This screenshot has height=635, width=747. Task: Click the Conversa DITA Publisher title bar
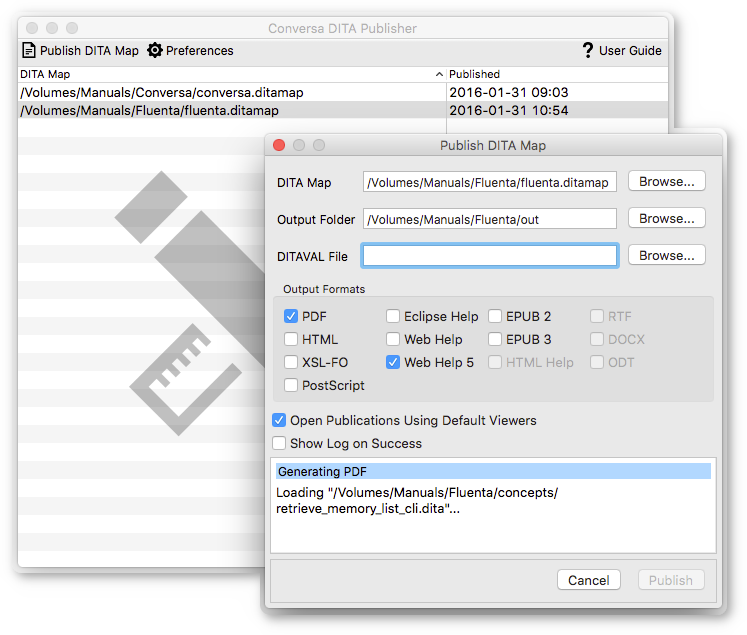click(x=343, y=28)
